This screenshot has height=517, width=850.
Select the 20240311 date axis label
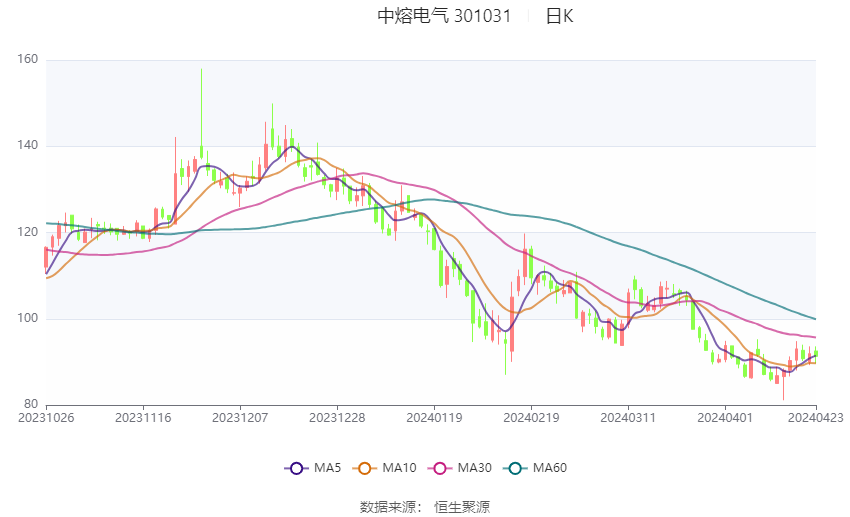click(x=628, y=418)
